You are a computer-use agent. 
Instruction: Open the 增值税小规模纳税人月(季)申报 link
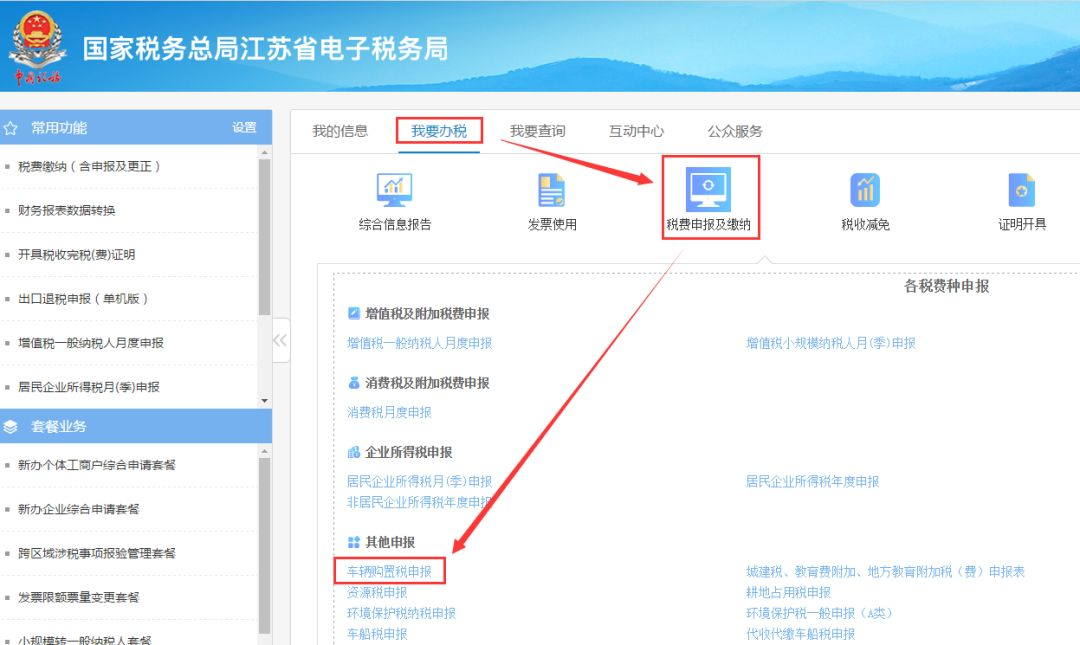(x=831, y=343)
